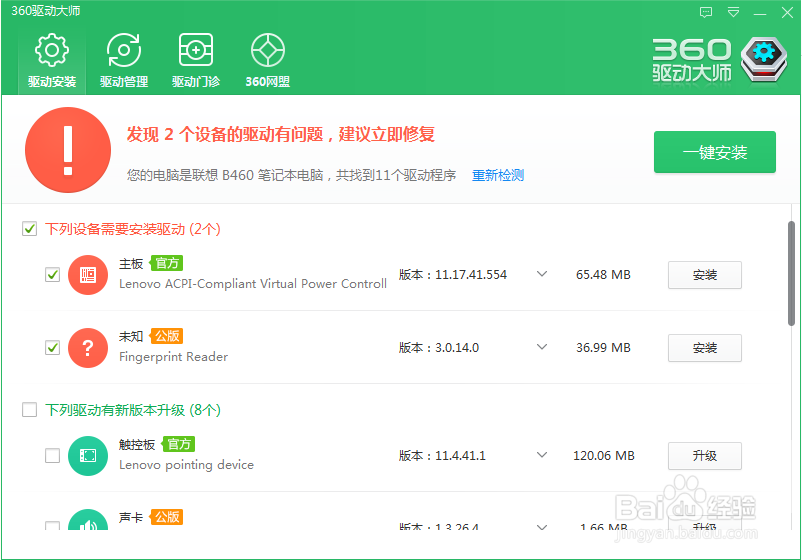Image resolution: width=802 pixels, height=560 pixels.
Task: Click the green 声卡 sound card icon
Action: point(88,521)
